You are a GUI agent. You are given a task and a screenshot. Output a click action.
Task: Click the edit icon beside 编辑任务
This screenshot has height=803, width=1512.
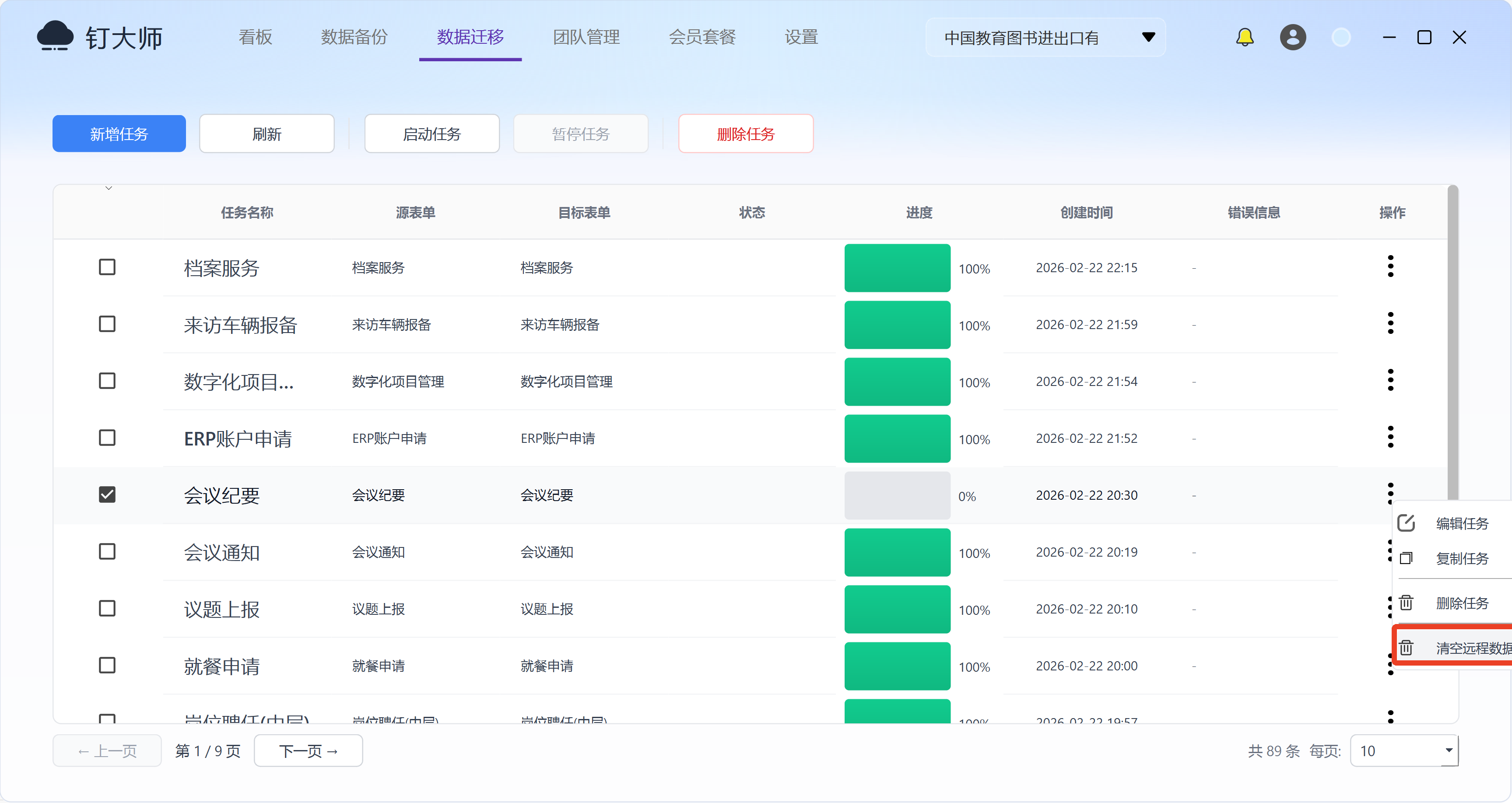1407,523
